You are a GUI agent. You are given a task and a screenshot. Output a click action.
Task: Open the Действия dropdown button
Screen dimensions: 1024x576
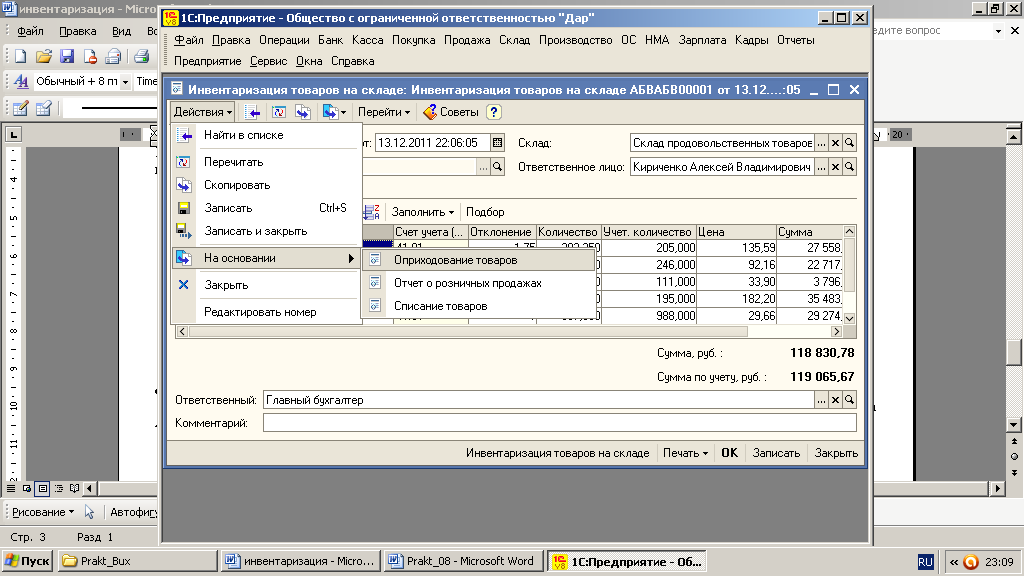(202, 112)
